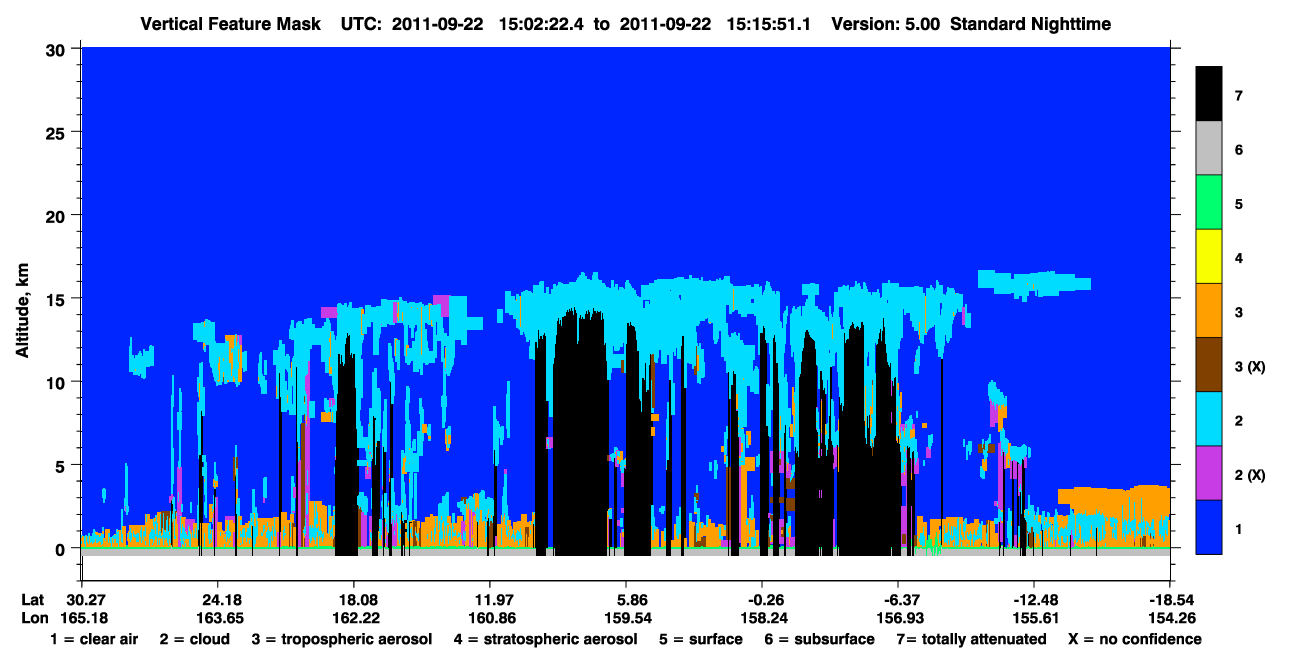Click the gray color swatch labeled 6
Screen dimensions: 1300x667
(1209, 149)
